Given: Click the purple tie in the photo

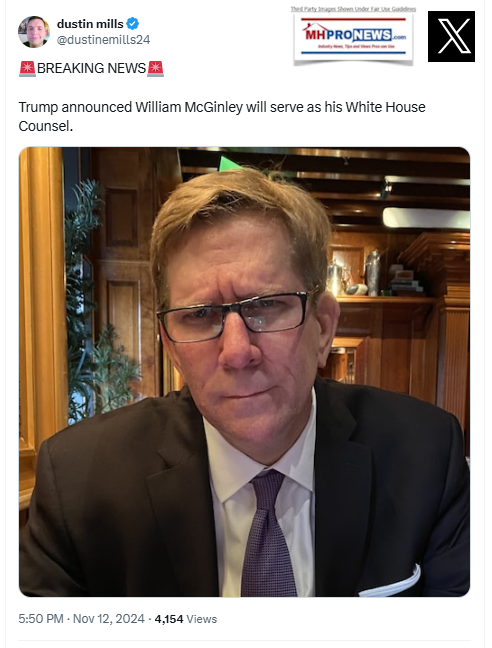Looking at the screenshot, I should point(268,534).
